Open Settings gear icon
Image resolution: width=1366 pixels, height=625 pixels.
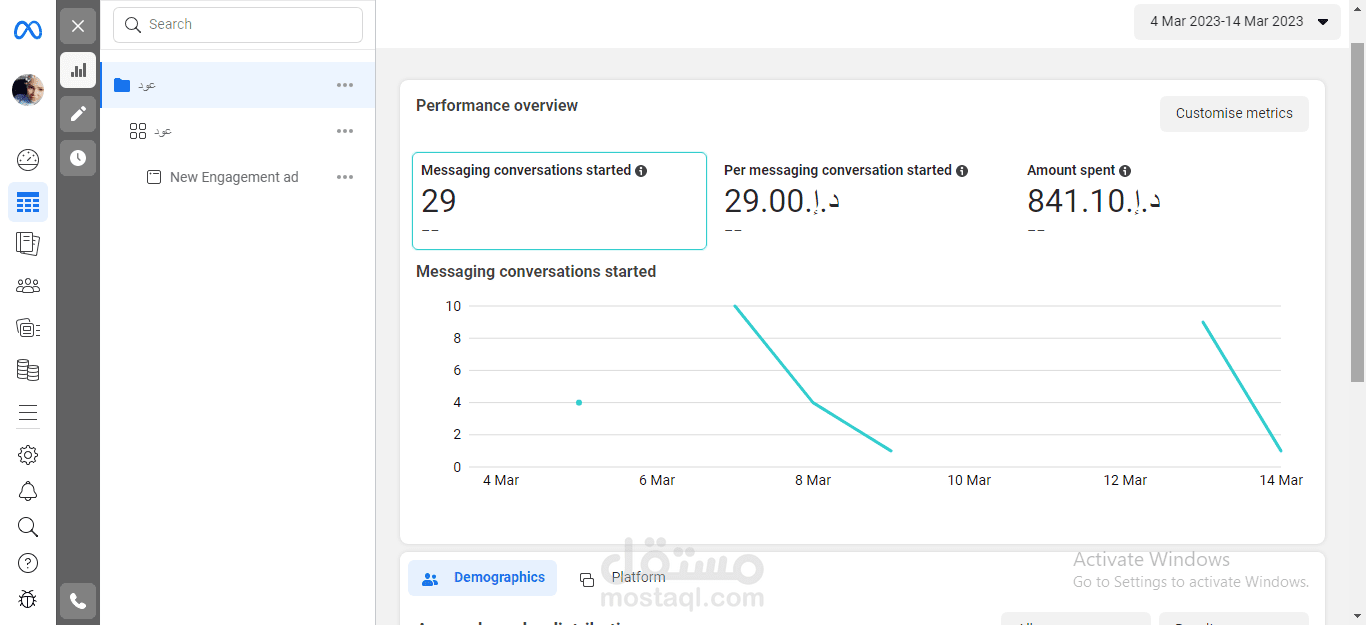click(x=28, y=455)
